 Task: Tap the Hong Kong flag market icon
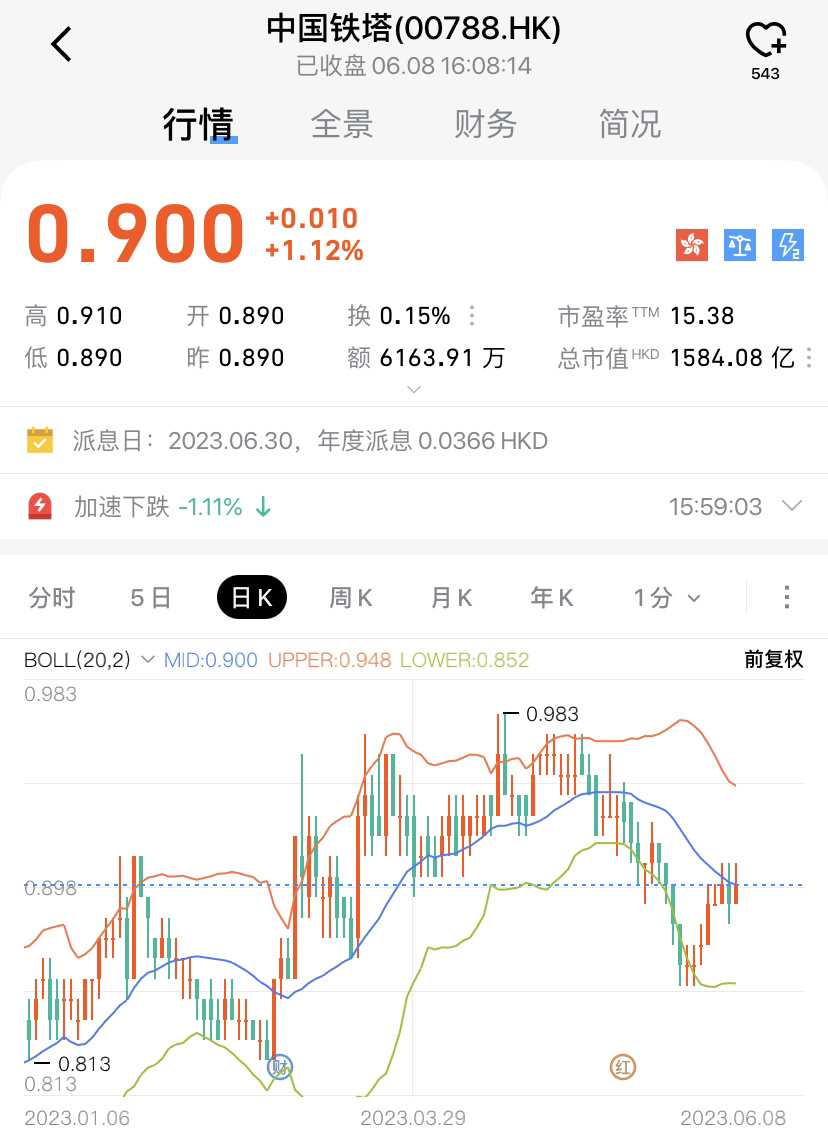coord(691,244)
